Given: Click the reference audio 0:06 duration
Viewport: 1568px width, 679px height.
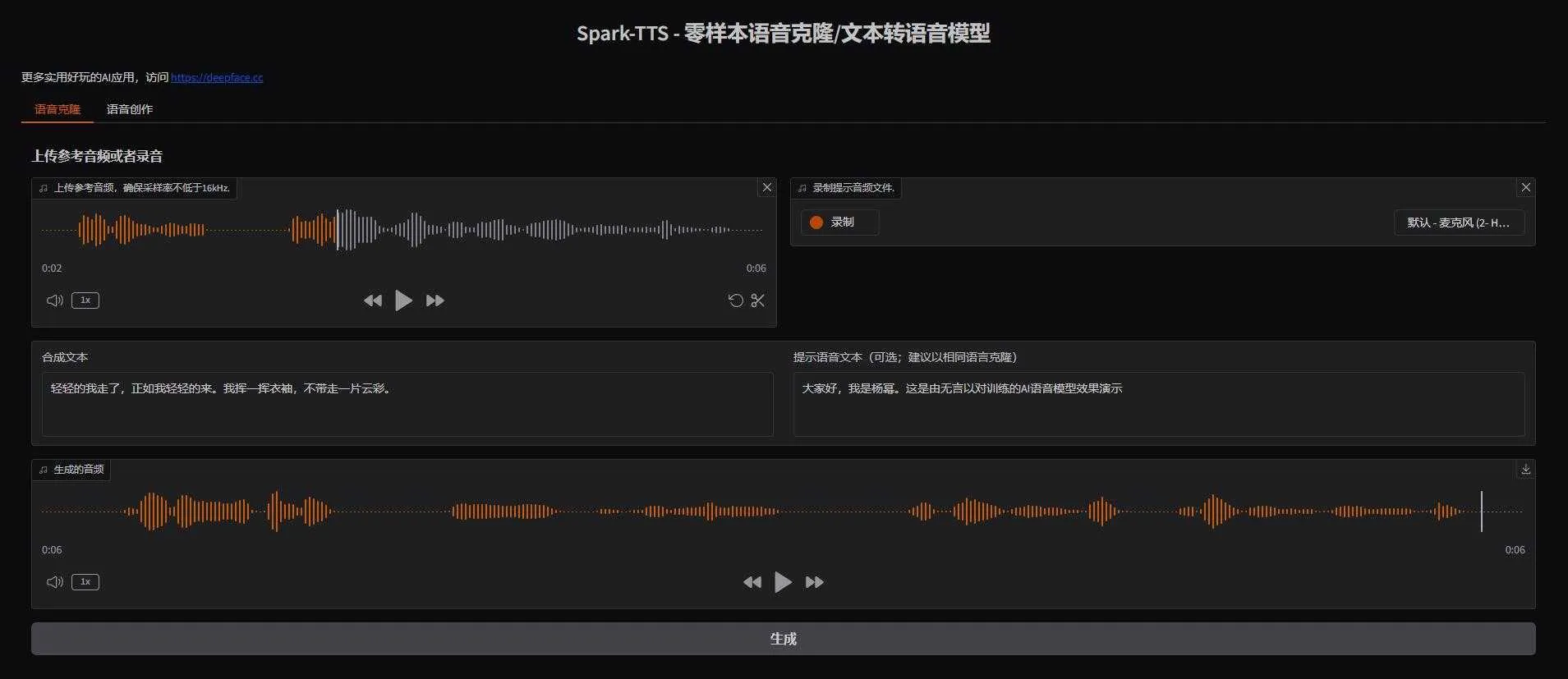Looking at the screenshot, I should 756,268.
